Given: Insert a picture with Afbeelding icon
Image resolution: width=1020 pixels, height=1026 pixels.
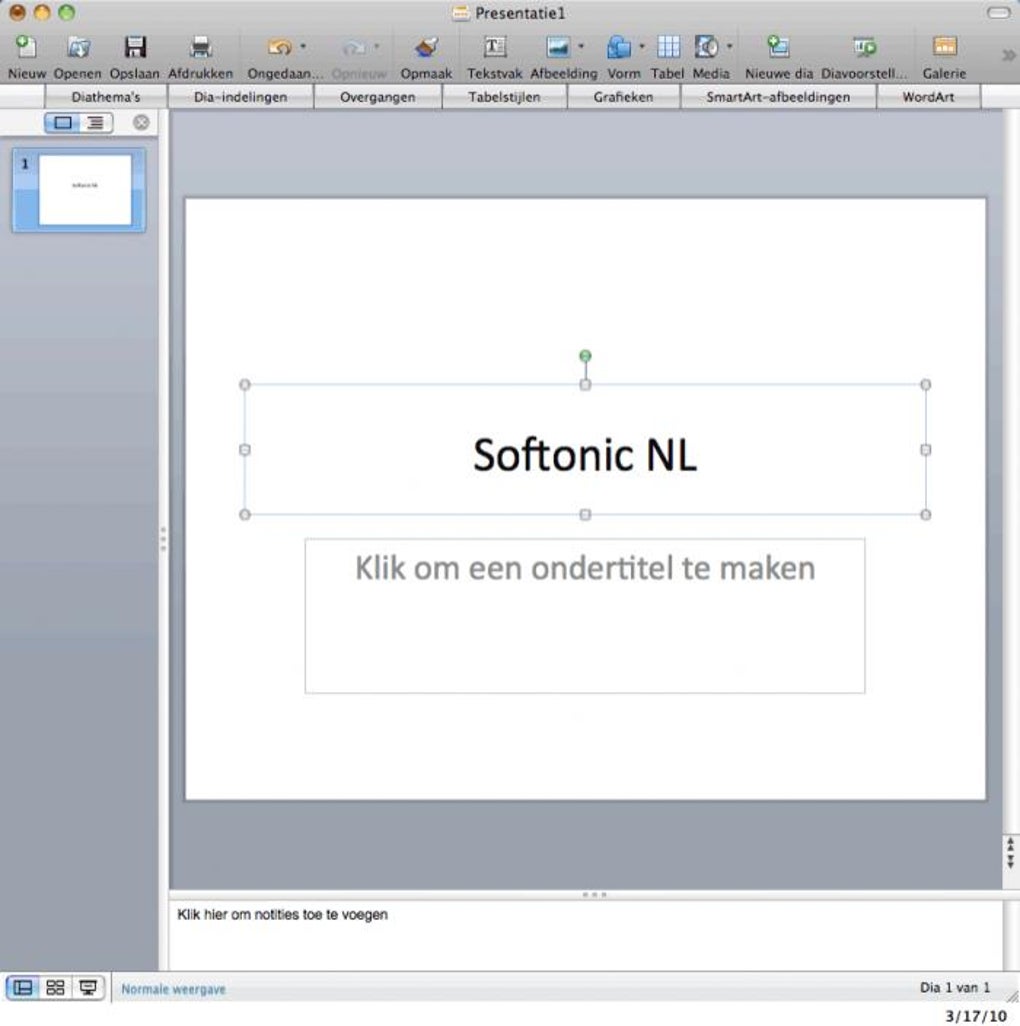Looking at the screenshot, I should pos(557,47).
